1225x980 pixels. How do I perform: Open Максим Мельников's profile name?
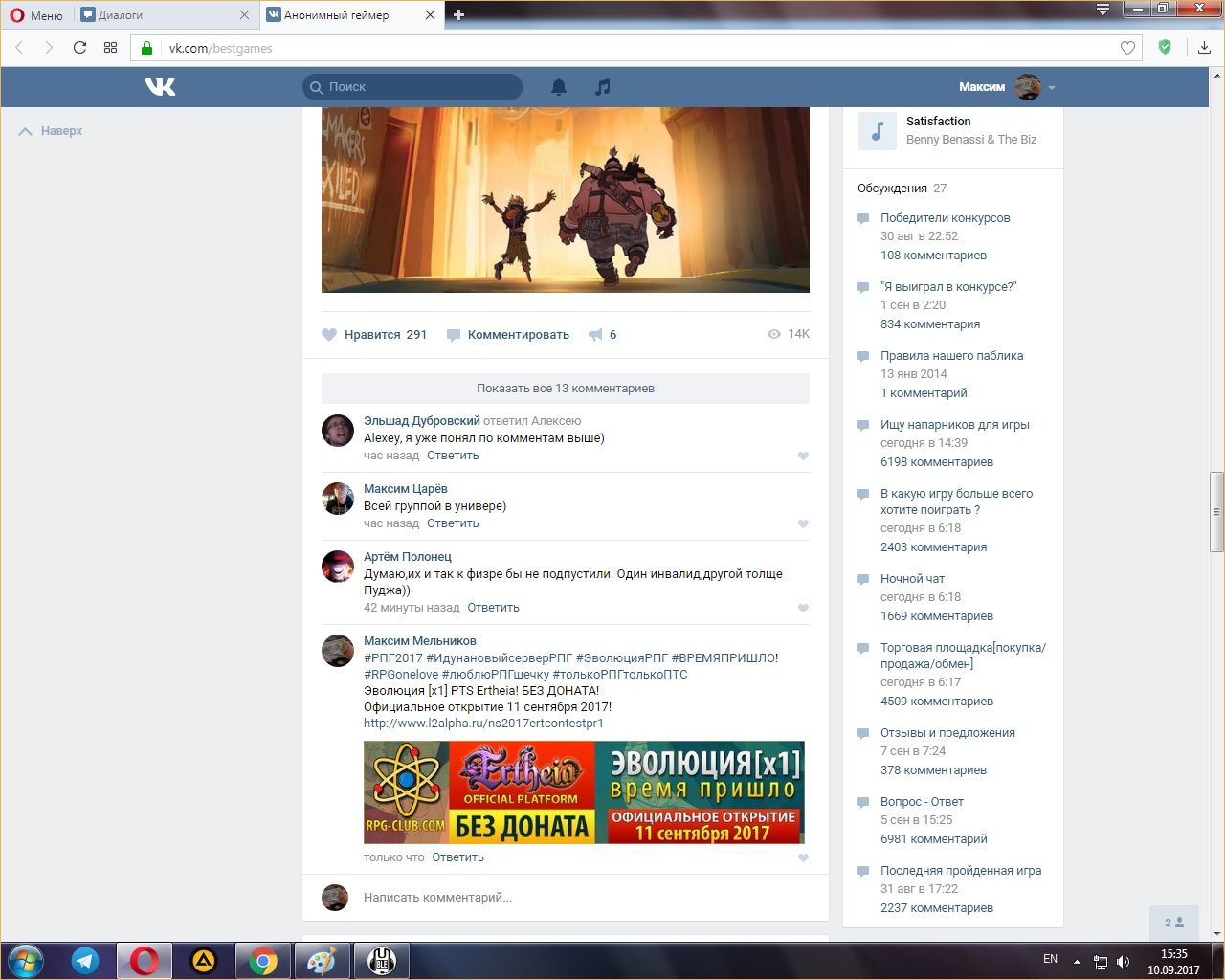pos(419,641)
